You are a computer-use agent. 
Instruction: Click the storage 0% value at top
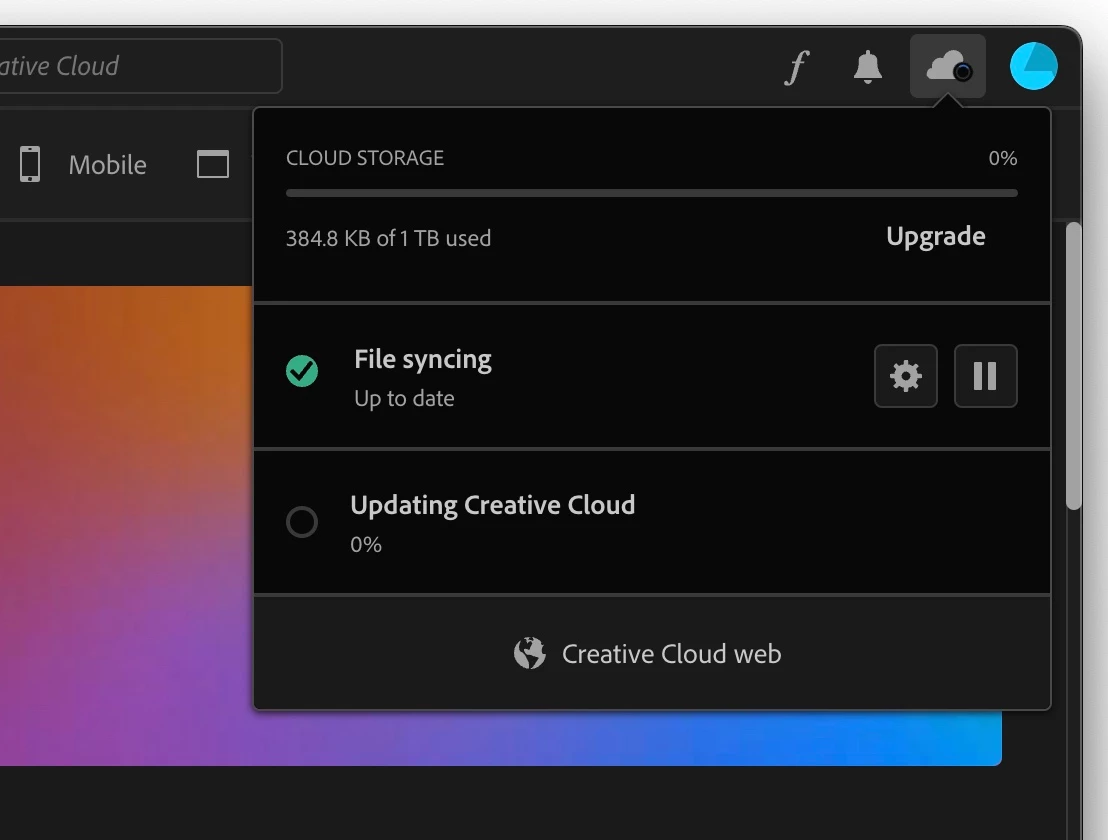pos(1003,158)
